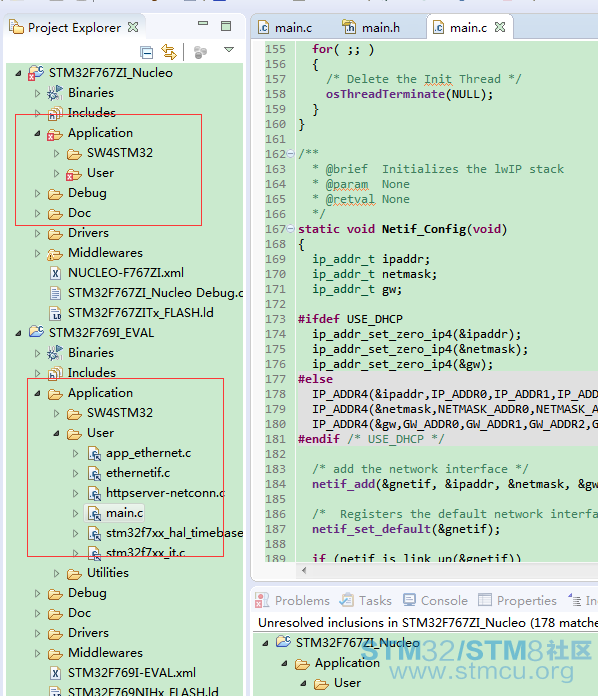Click netif_add call at line 184
The width and height of the screenshot is (598, 696).
pos(344,484)
